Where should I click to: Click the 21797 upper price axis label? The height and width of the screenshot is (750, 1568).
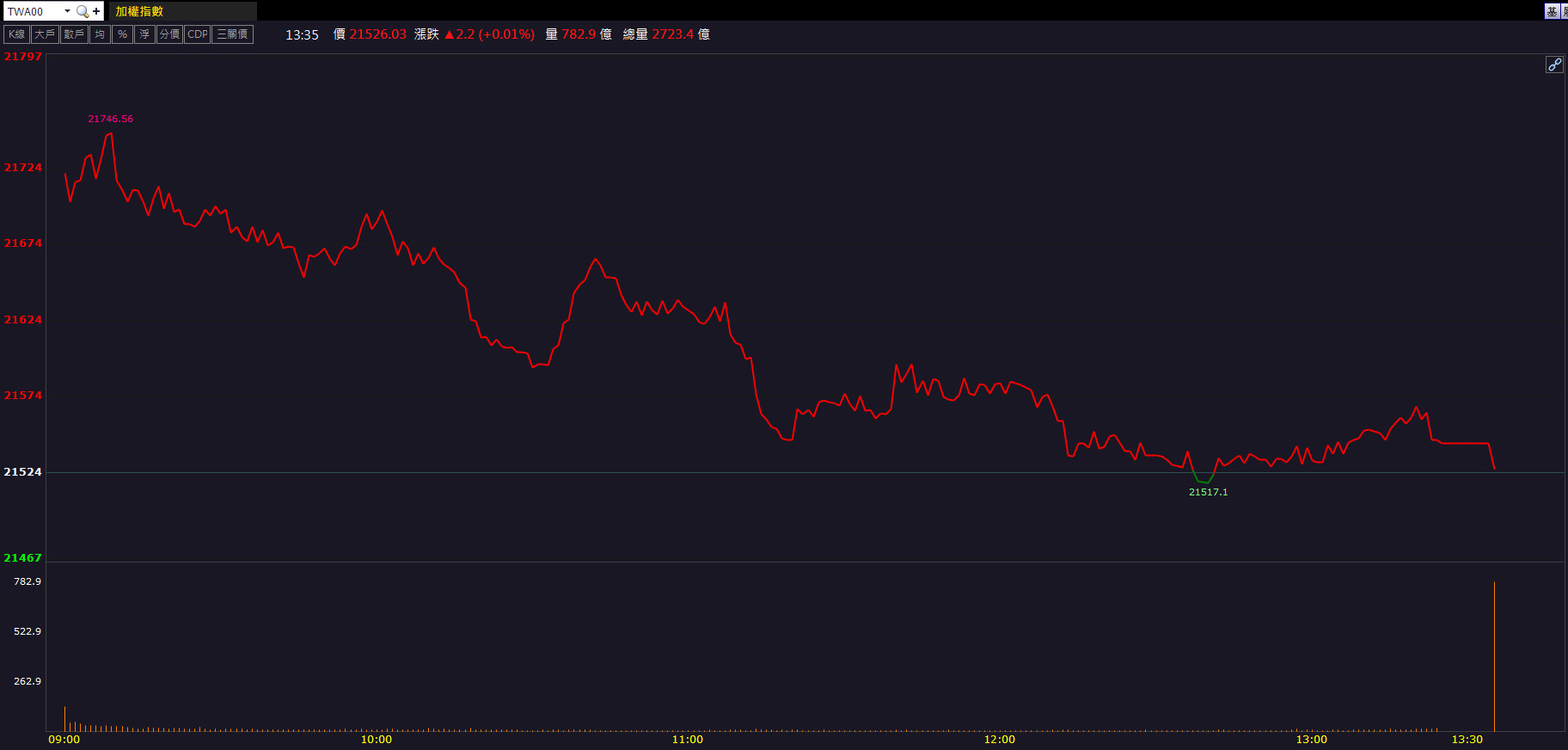22,57
